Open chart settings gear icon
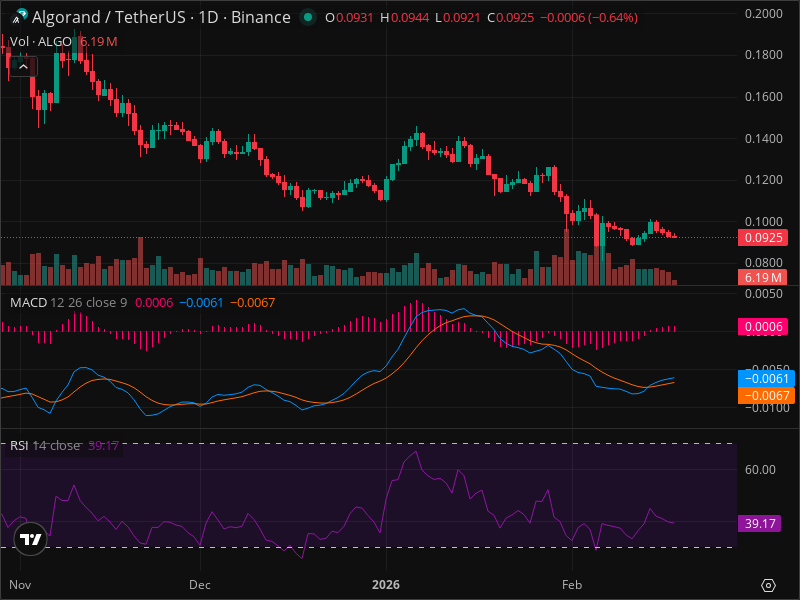The image size is (800, 600). (x=768, y=585)
